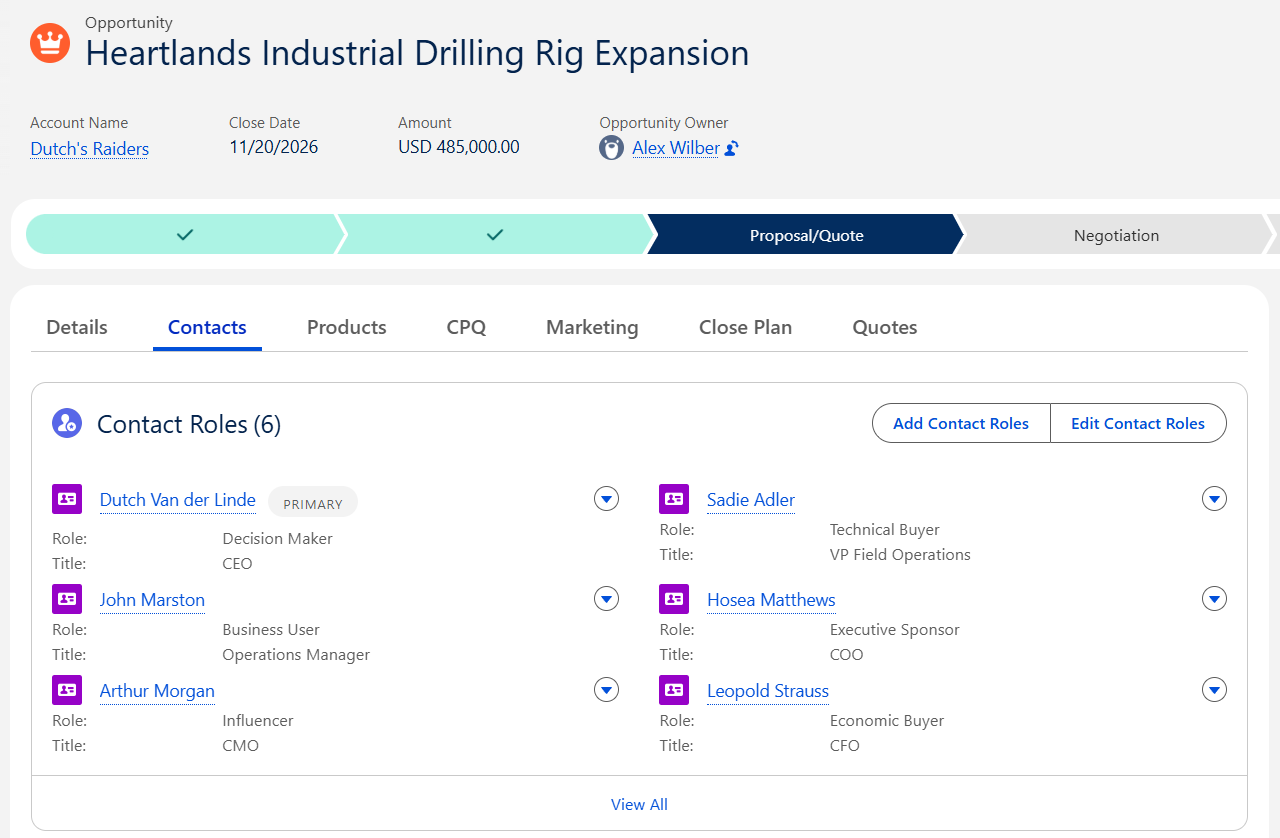Click contact card icon for Dutch Van der Linde

click(67, 498)
